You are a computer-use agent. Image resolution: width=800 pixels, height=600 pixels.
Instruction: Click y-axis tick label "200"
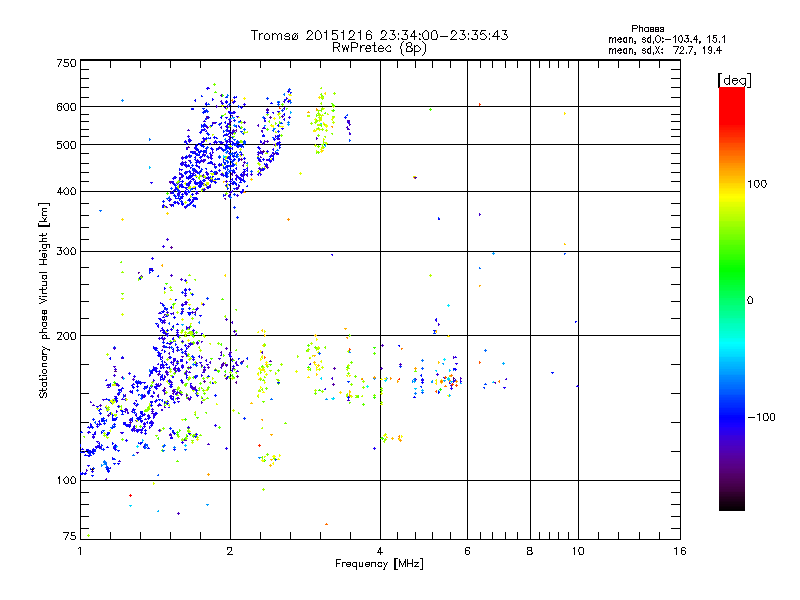(66, 336)
